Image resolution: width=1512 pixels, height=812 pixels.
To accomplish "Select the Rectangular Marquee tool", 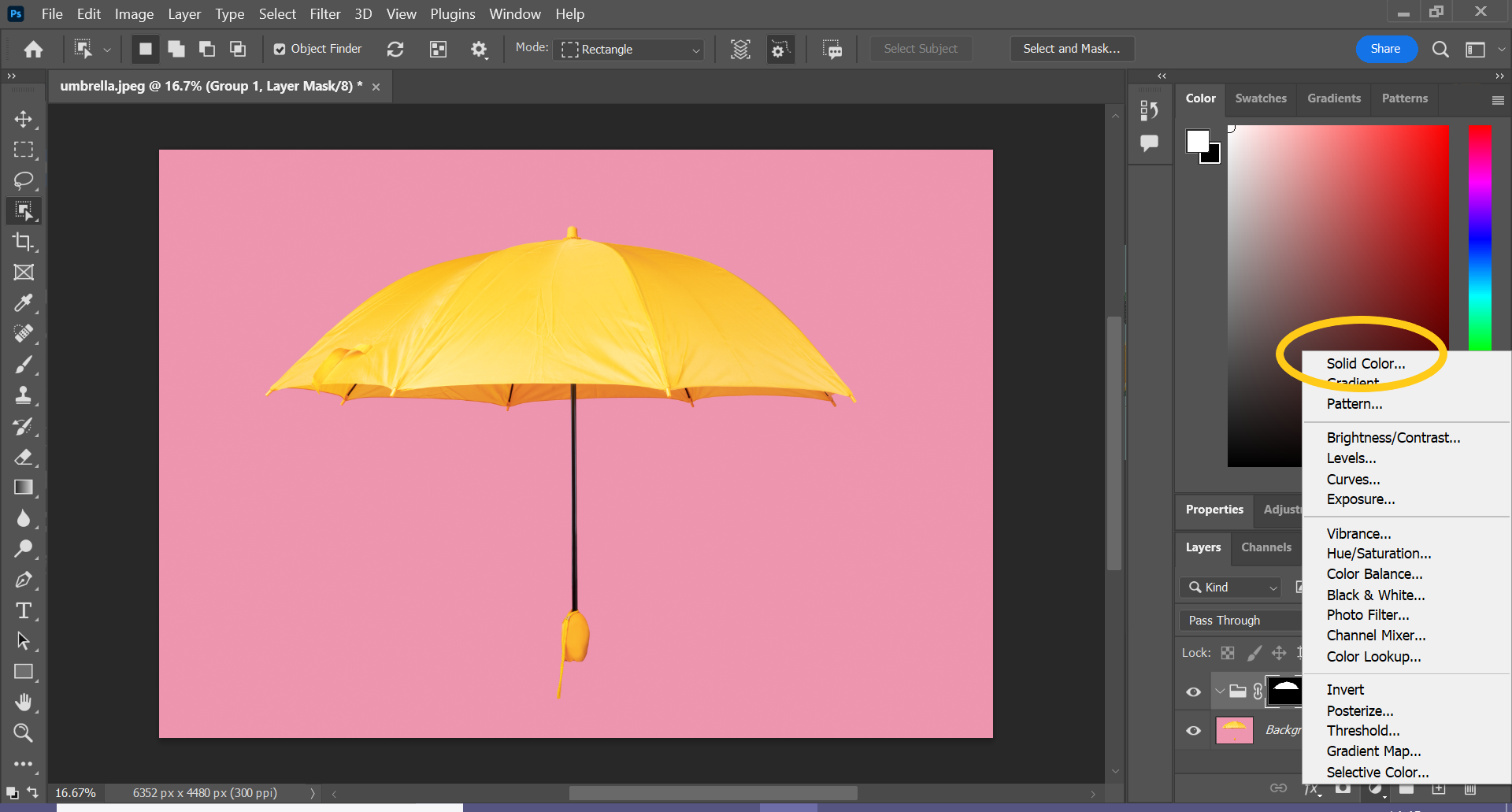I will 24,150.
